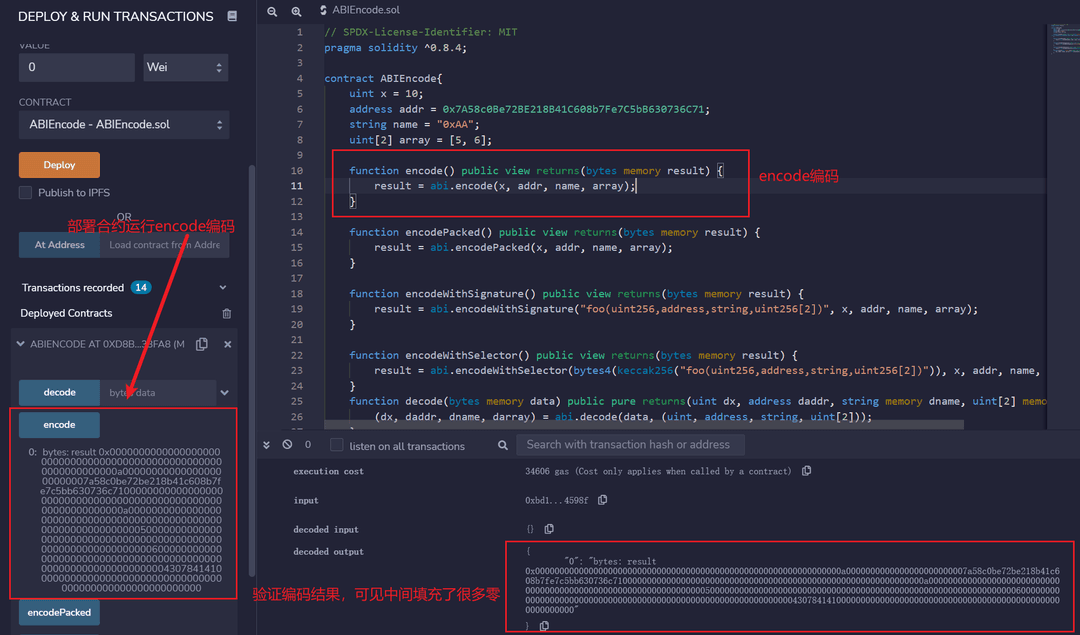Screen dimensions: 1080x635
Task: Copy the deployed ABIENCODE contract address
Action: 202,344
